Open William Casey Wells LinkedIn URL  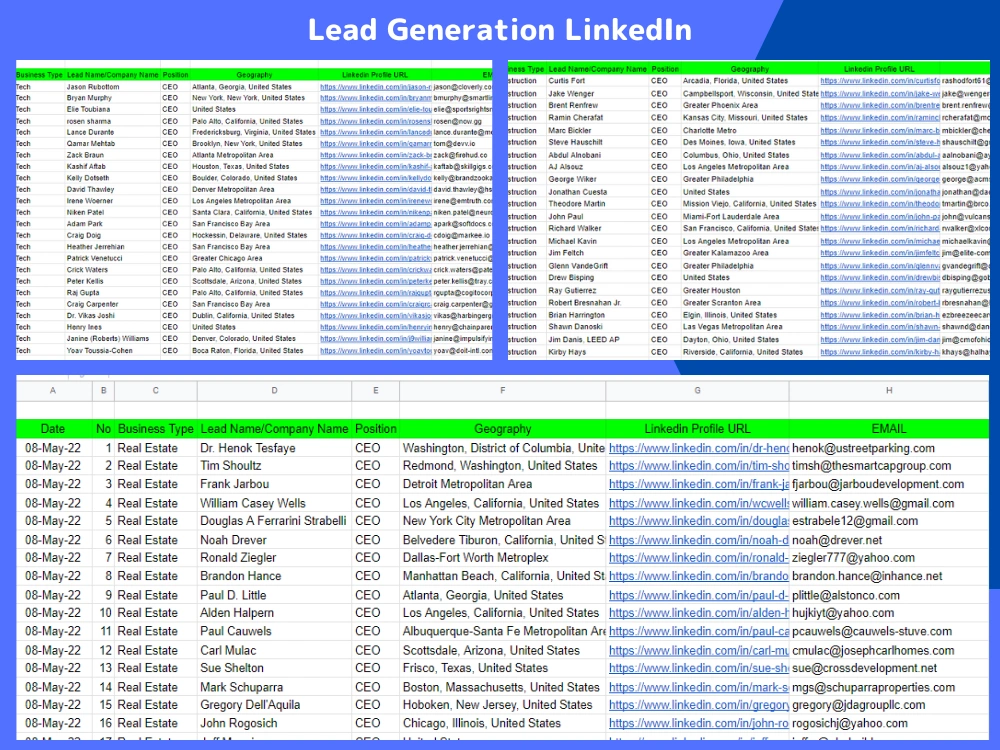[698, 503]
